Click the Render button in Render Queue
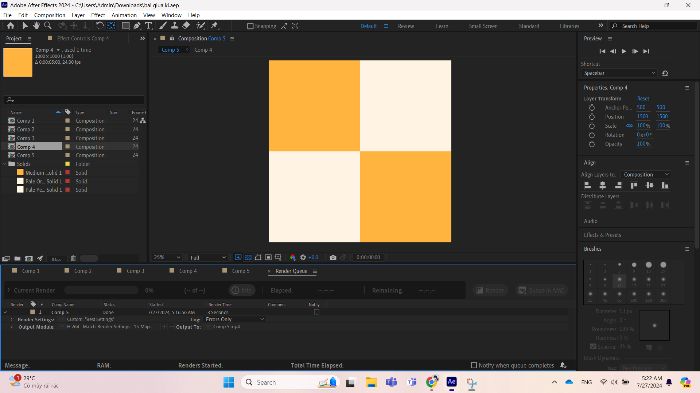700x393 pixels. tap(490, 291)
